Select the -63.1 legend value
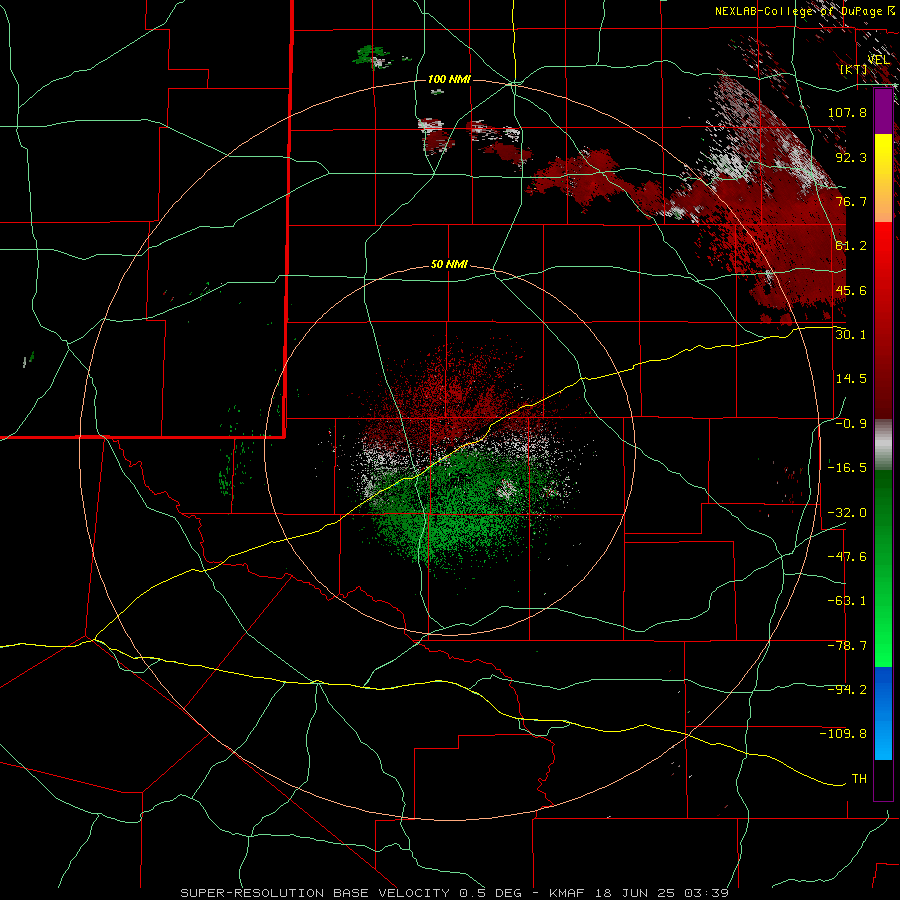 point(847,600)
